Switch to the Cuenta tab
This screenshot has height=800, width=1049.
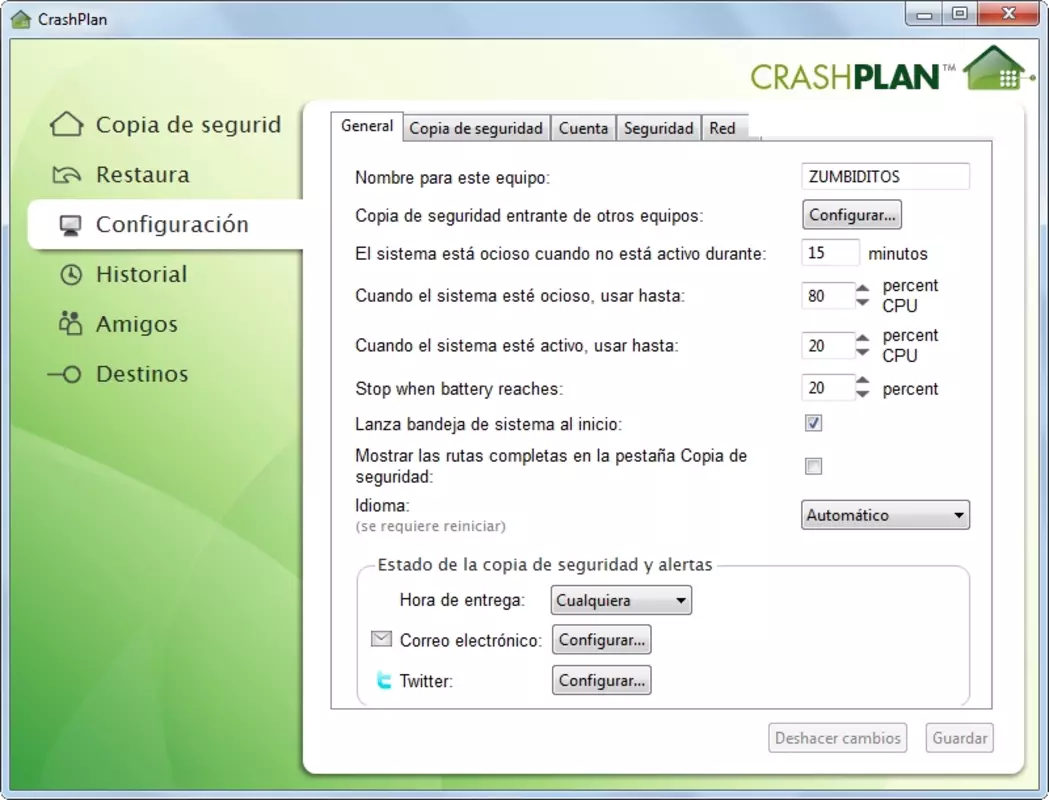[x=583, y=128]
